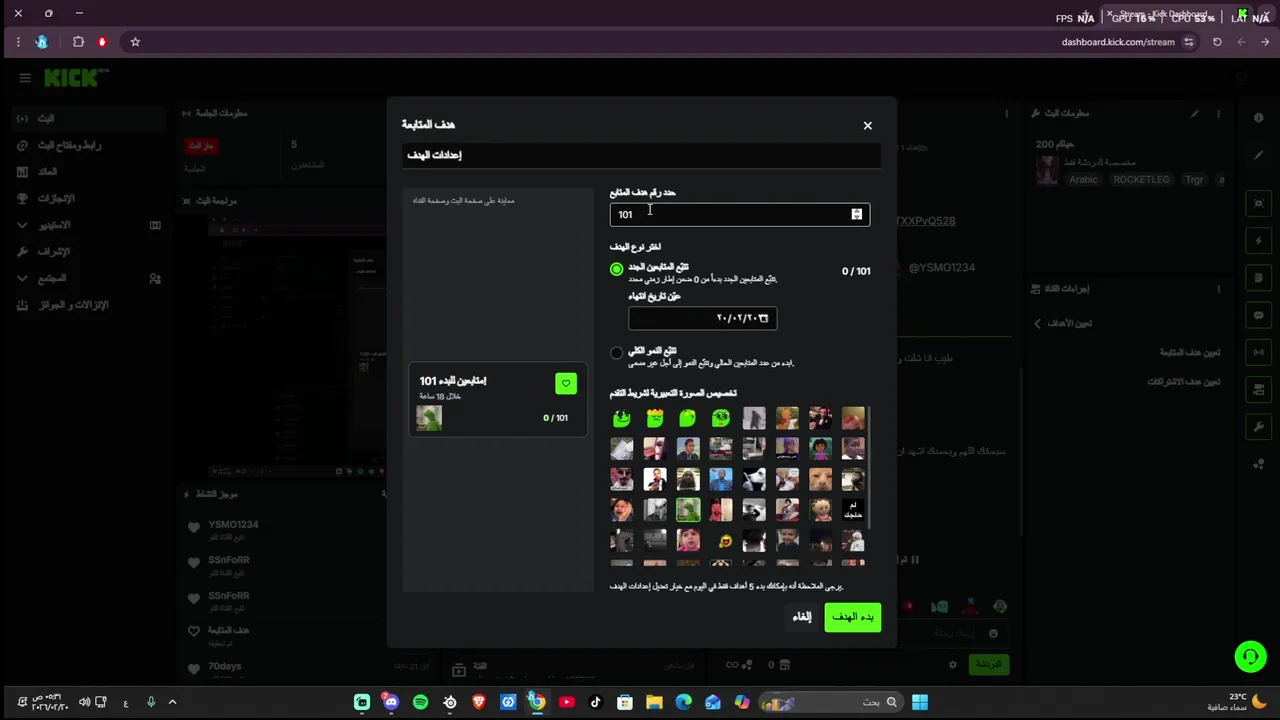Go back using the set goals chevron
This screenshot has width=1280, height=720.
(x=1037, y=323)
